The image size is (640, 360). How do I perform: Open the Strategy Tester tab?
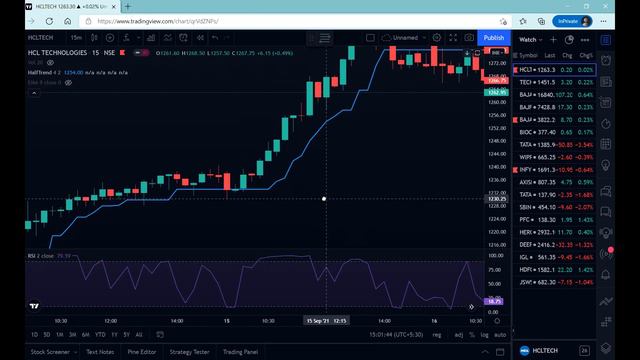(x=189, y=352)
